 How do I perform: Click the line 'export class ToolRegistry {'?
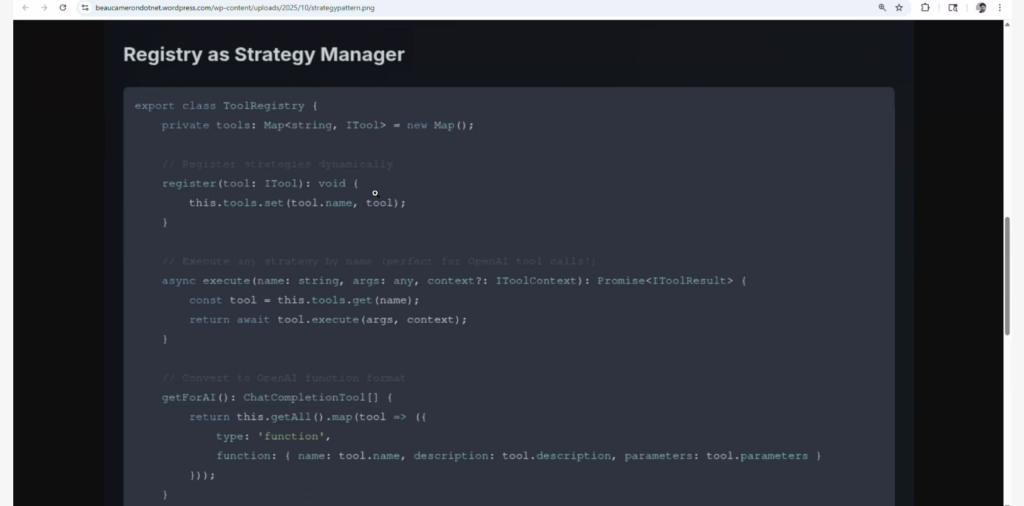pos(226,106)
